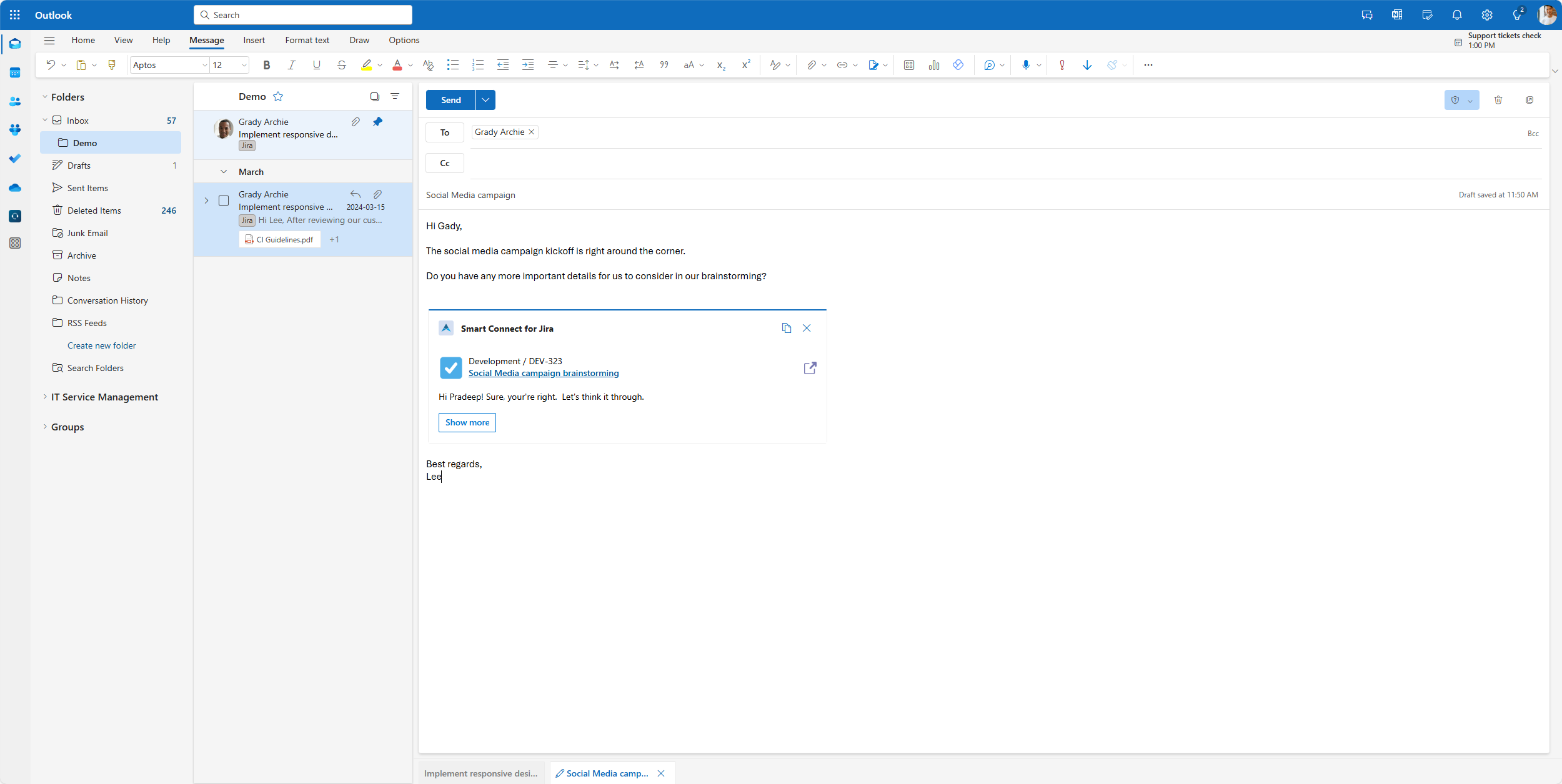The width and height of the screenshot is (1562, 784).
Task: Toggle the select-all messages icon
Action: click(374, 96)
